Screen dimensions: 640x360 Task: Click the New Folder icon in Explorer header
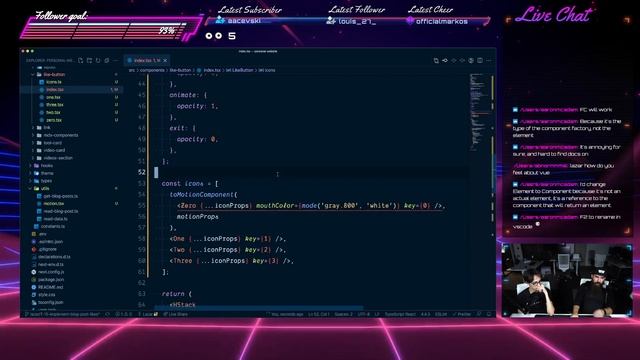point(89,60)
